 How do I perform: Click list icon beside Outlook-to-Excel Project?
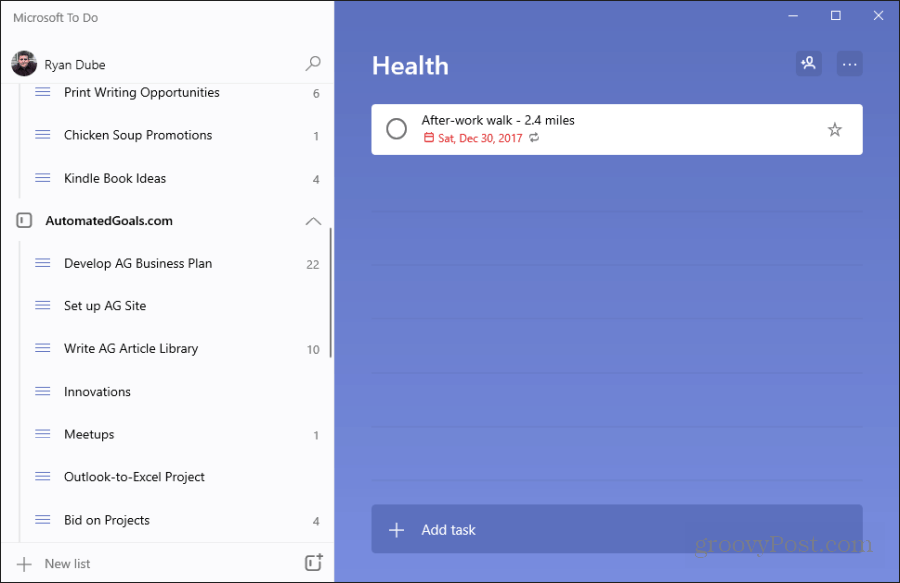42,476
